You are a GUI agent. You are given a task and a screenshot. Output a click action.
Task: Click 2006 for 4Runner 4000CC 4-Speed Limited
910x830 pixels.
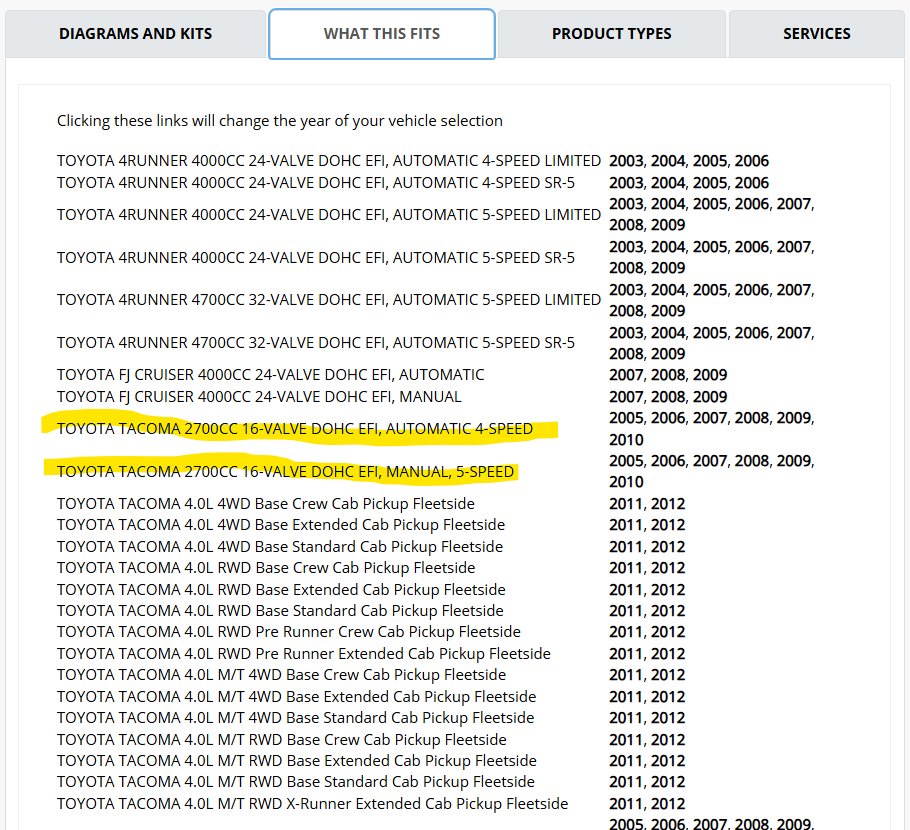(x=752, y=161)
